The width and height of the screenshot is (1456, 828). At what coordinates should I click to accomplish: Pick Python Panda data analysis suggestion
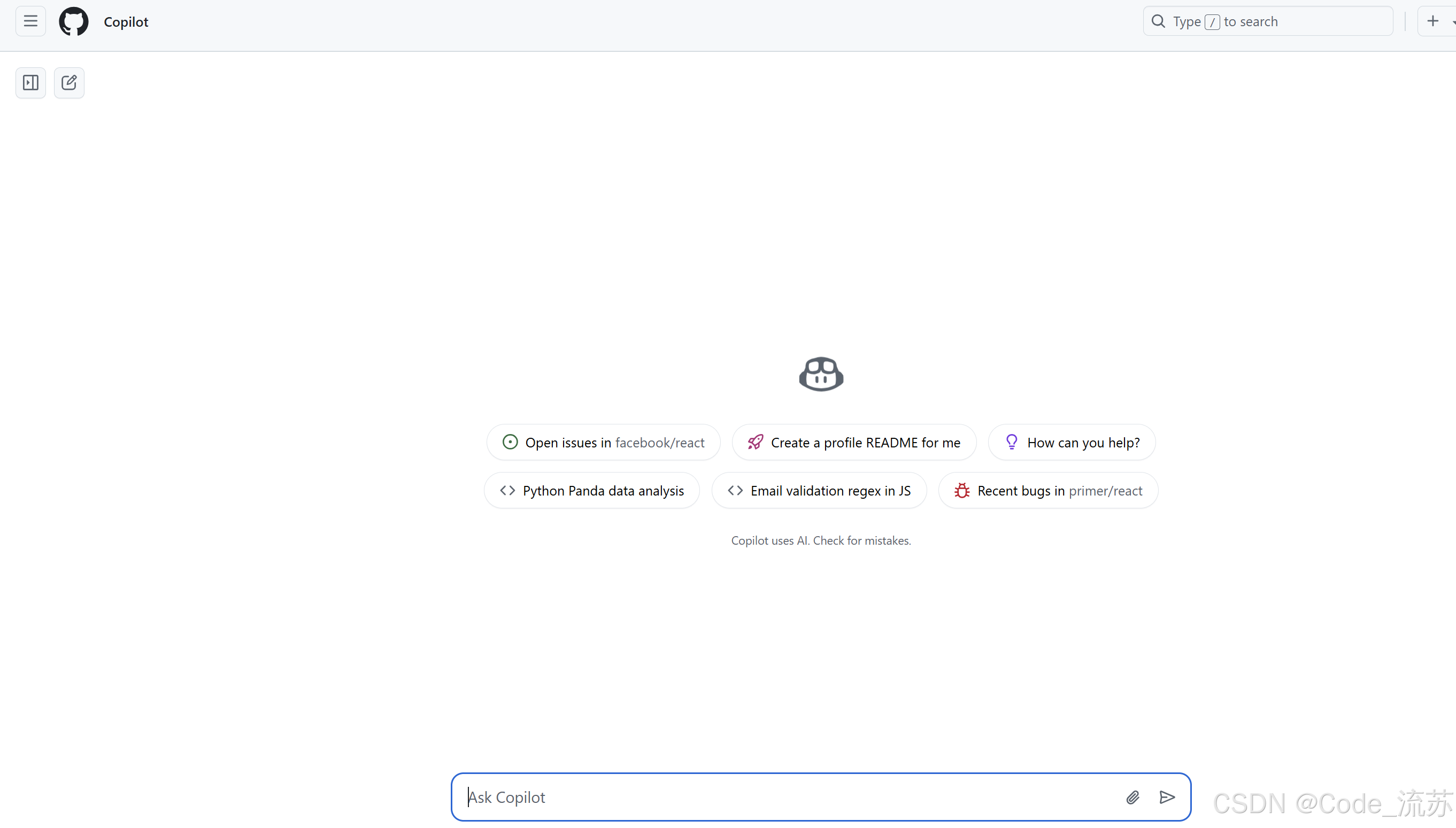[x=591, y=491]
